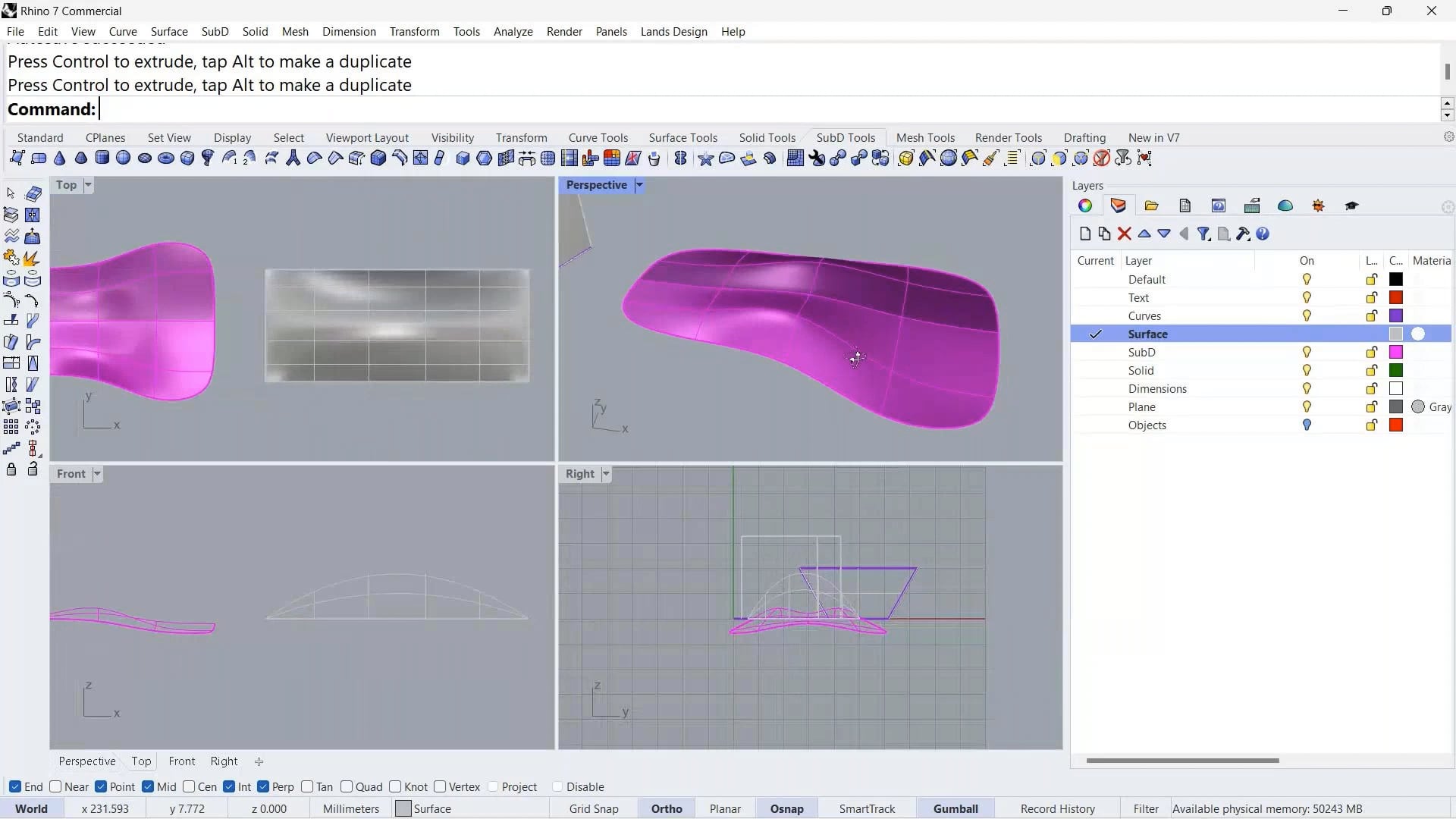Open the Right viewport title menu
Image resolution: width=1456 pixels, height=819 pixels.
[604, 474]
